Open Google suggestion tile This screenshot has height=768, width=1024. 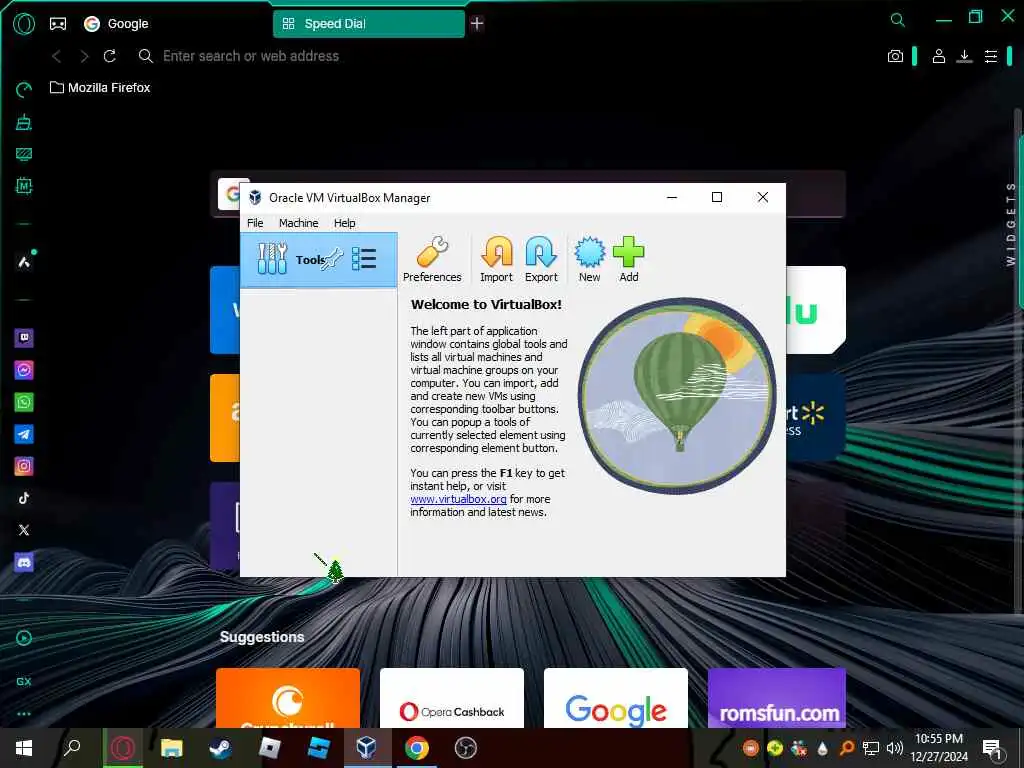click(616, 697)
